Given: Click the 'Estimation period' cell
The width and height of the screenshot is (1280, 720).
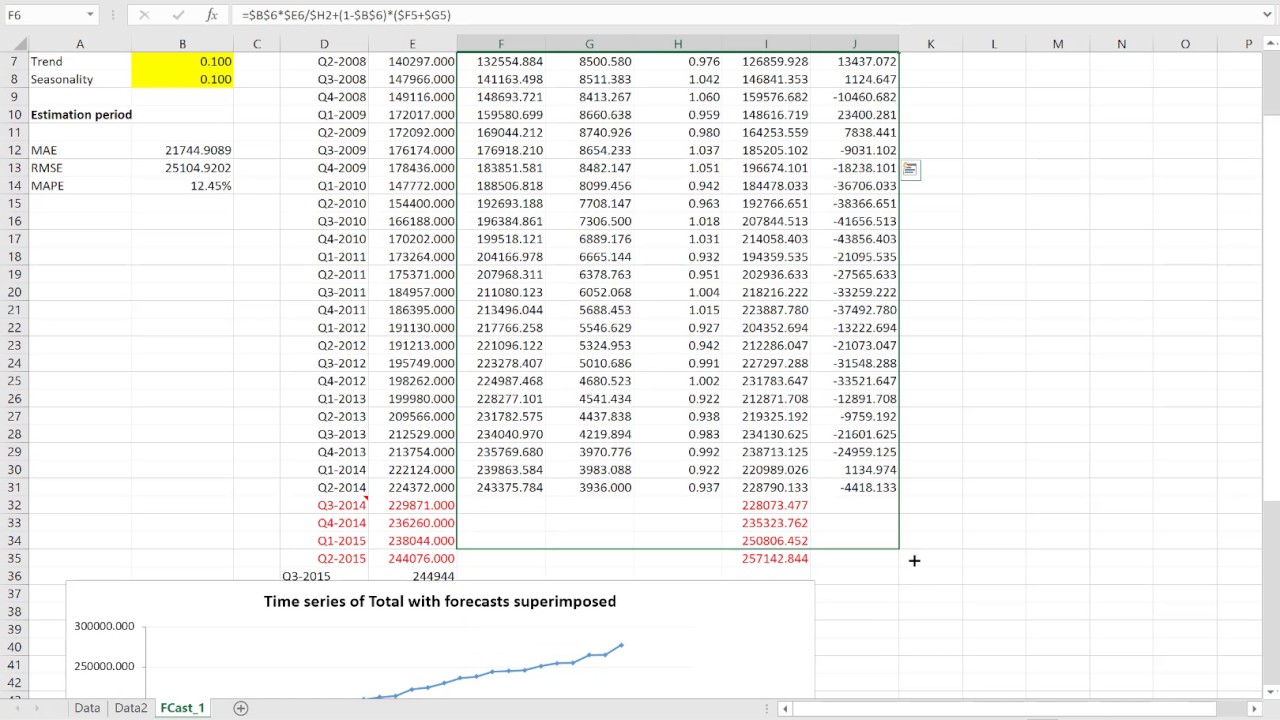Looking at the screenshot, I should (81, 115).
